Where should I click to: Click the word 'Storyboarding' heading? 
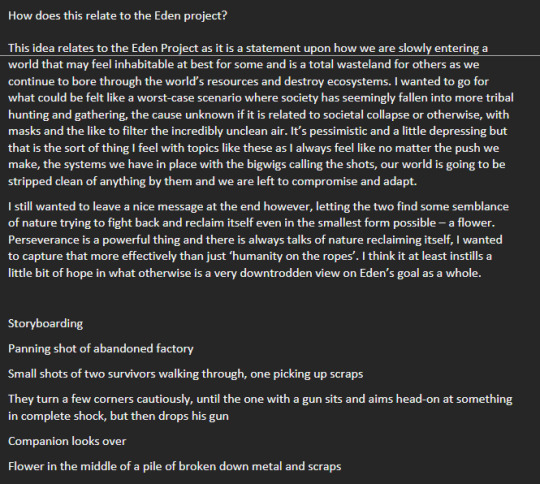point(45,323)
